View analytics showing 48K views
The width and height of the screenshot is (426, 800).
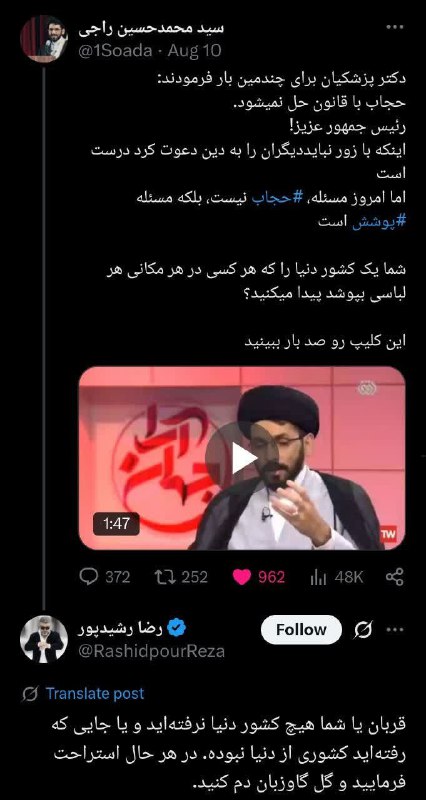coord(337,577)
